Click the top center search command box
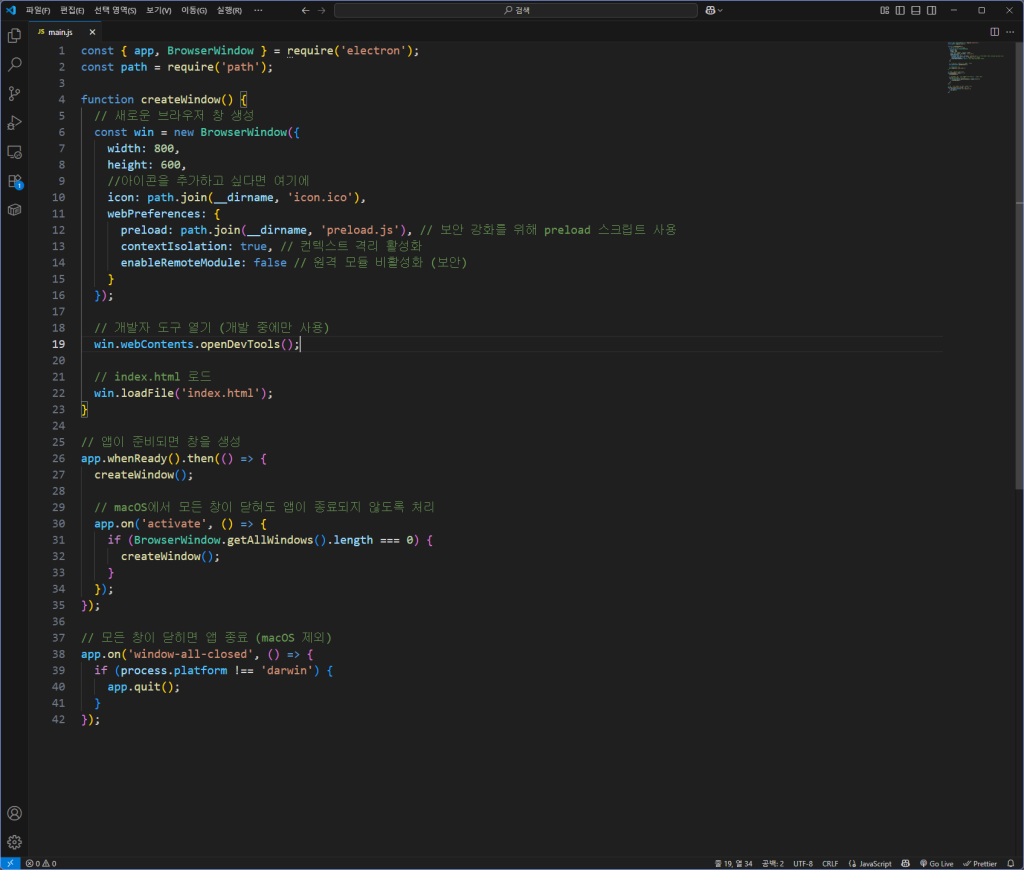The image size is (1024, 870). click(516, 10)
